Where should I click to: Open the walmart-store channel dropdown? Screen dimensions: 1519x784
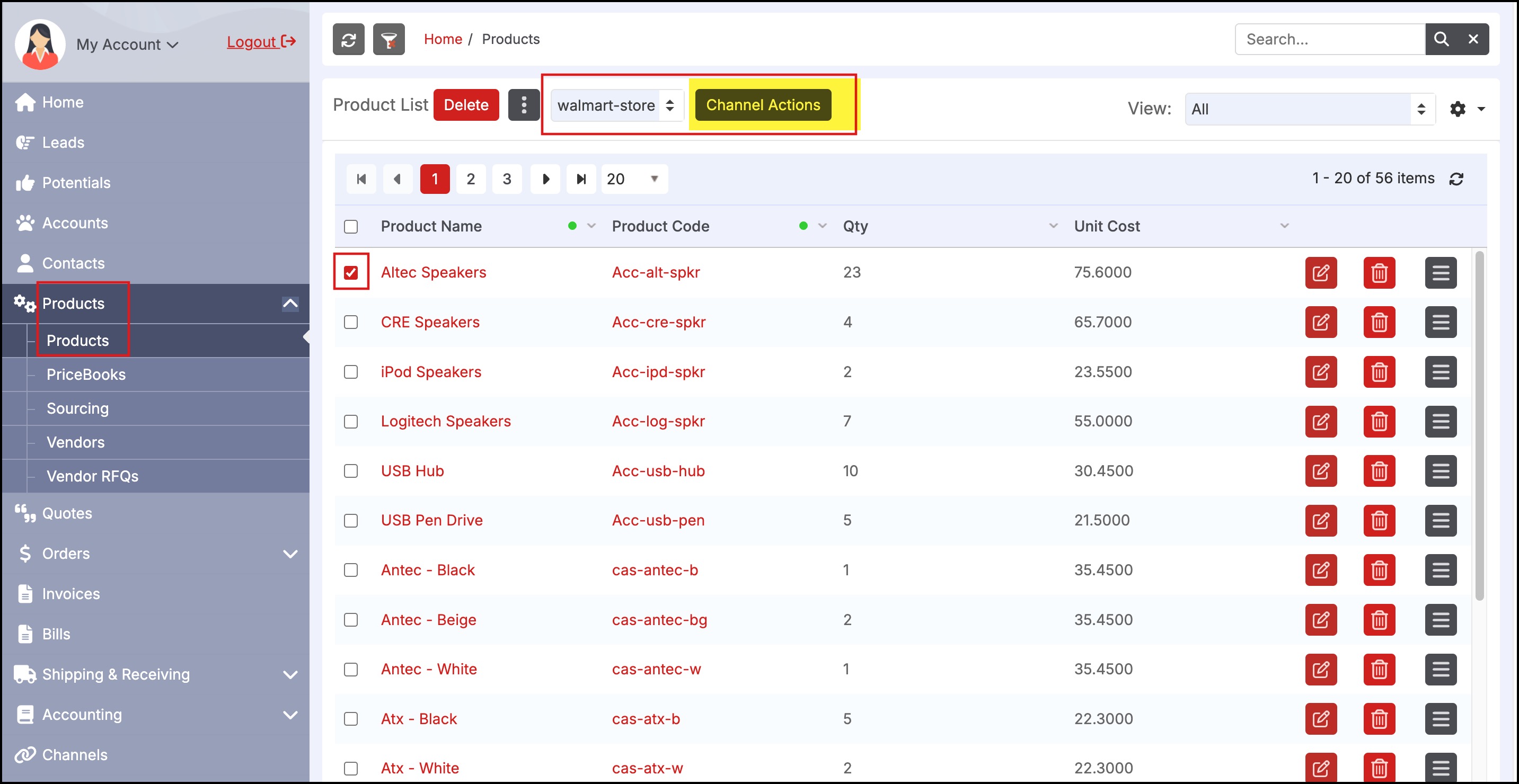pos(617,105)
